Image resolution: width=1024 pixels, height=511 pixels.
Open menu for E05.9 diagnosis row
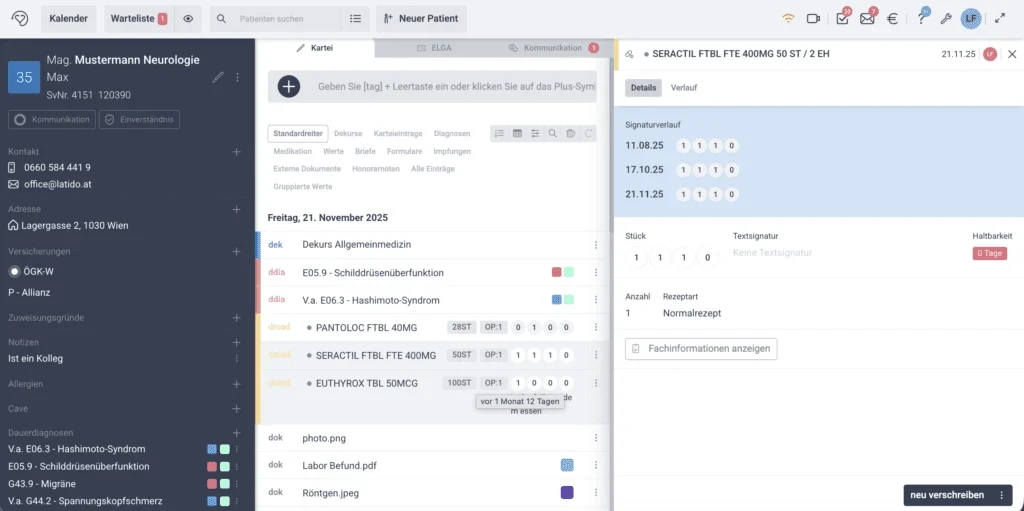pyautogui.click(x=596, y=272)
